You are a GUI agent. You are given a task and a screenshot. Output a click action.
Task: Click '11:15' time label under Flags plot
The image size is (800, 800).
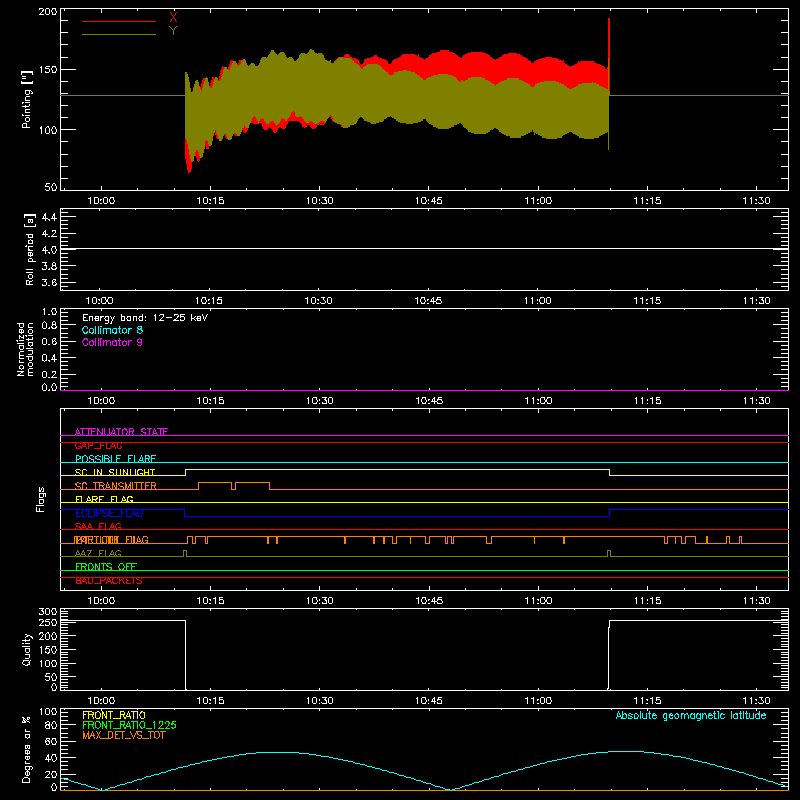(x=647, y=601)
